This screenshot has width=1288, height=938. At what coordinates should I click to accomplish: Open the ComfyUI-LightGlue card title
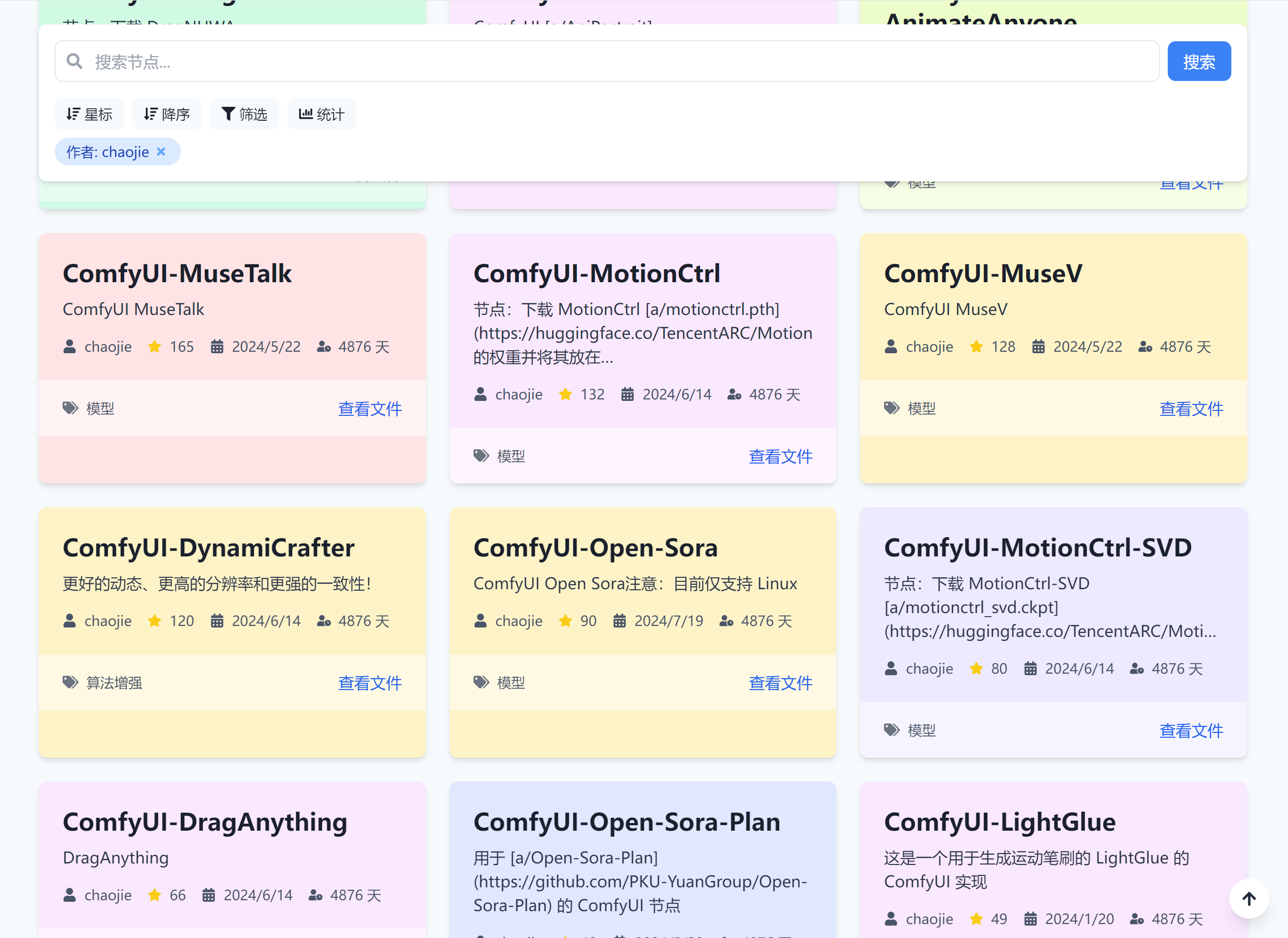pyautogui.click(x=999, y=822)
